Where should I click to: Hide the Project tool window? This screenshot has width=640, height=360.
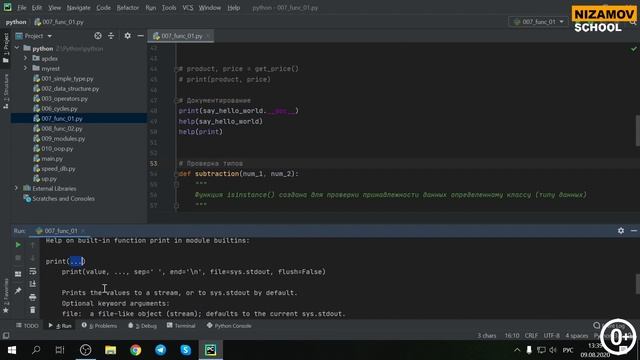tap(140, 36)
